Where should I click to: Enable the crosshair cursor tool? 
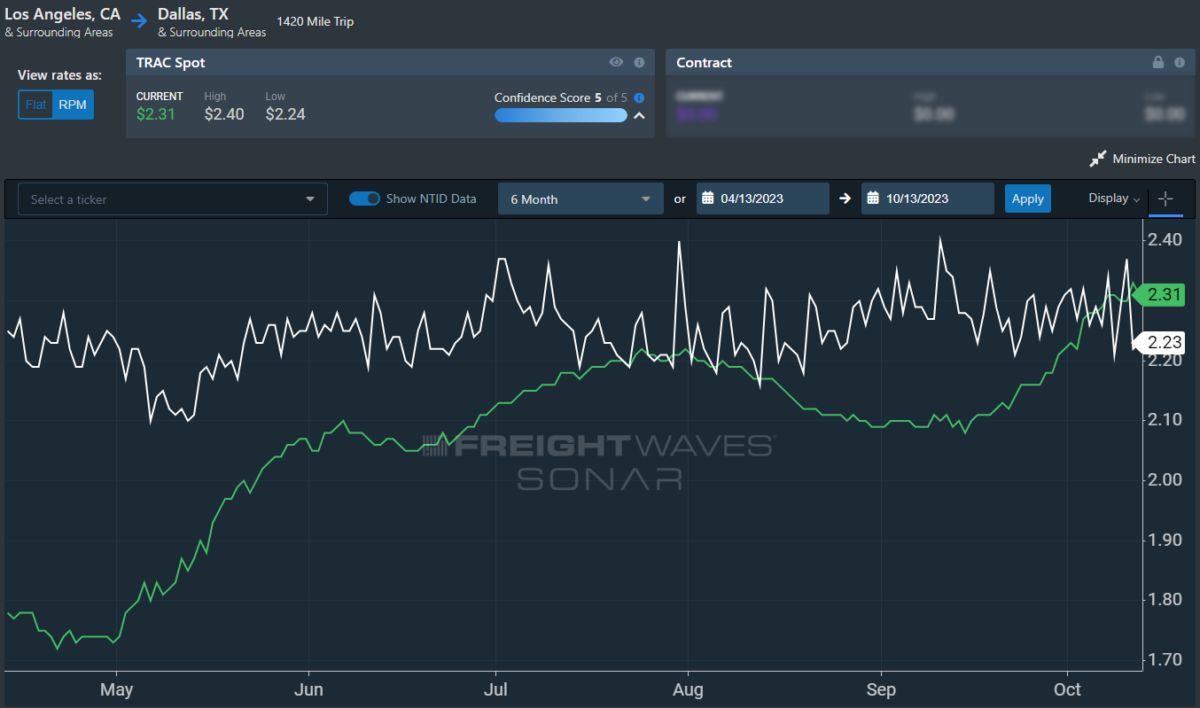[x=1165, y=199]
